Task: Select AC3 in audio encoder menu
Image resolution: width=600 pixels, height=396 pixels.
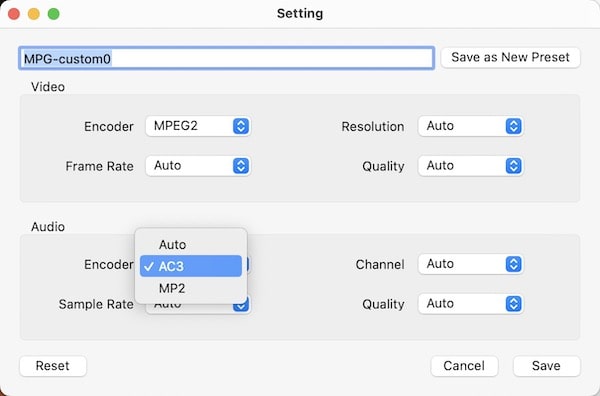Action: pyautogui.click(x=191, y=266)
